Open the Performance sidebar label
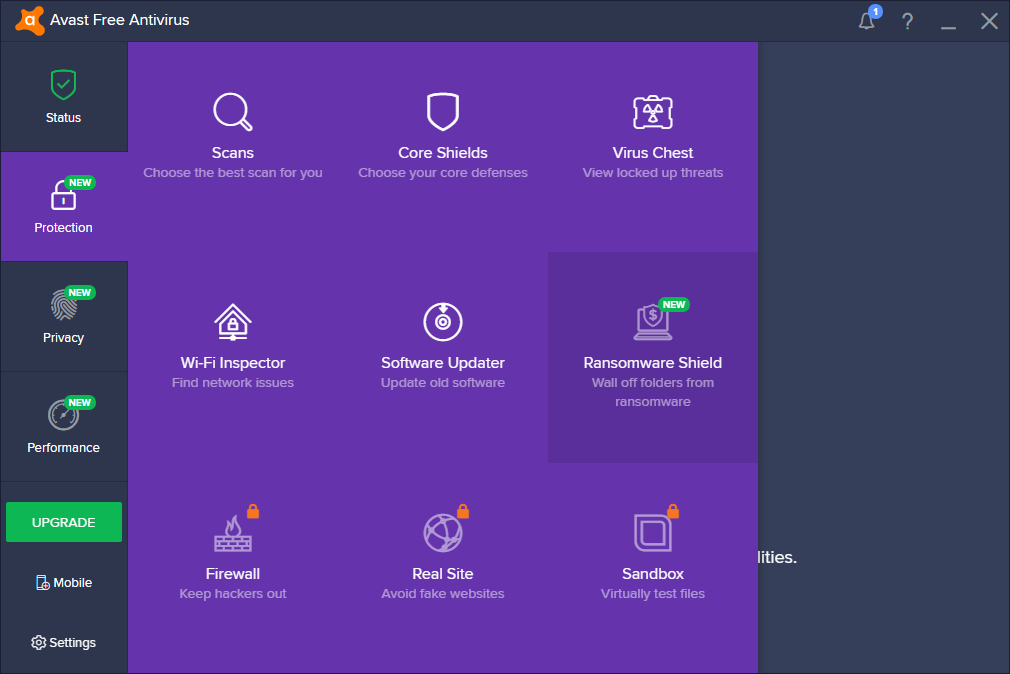This screenshot has width=1010, height=674. coord(63,448)
